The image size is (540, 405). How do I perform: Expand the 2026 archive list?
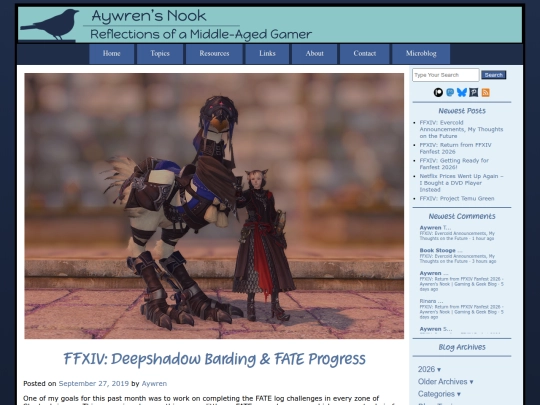[x=429, y=369]
